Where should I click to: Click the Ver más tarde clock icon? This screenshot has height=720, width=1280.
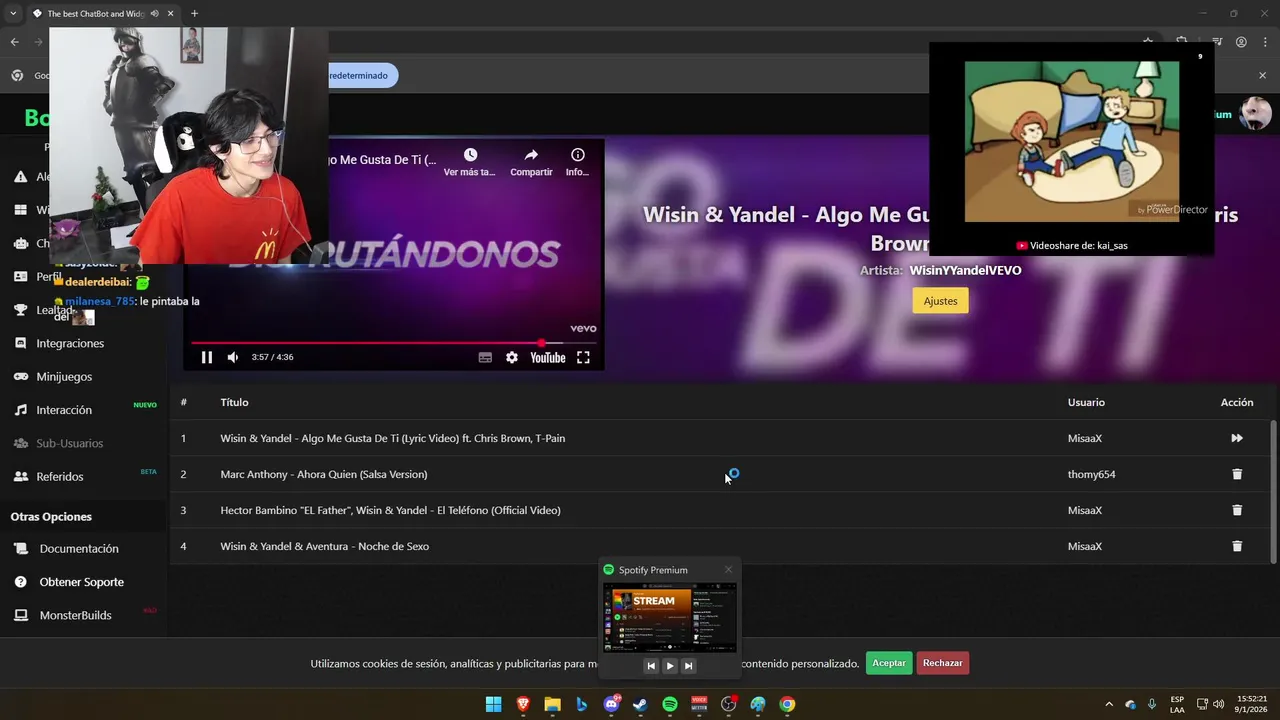(x=470, y=155)
